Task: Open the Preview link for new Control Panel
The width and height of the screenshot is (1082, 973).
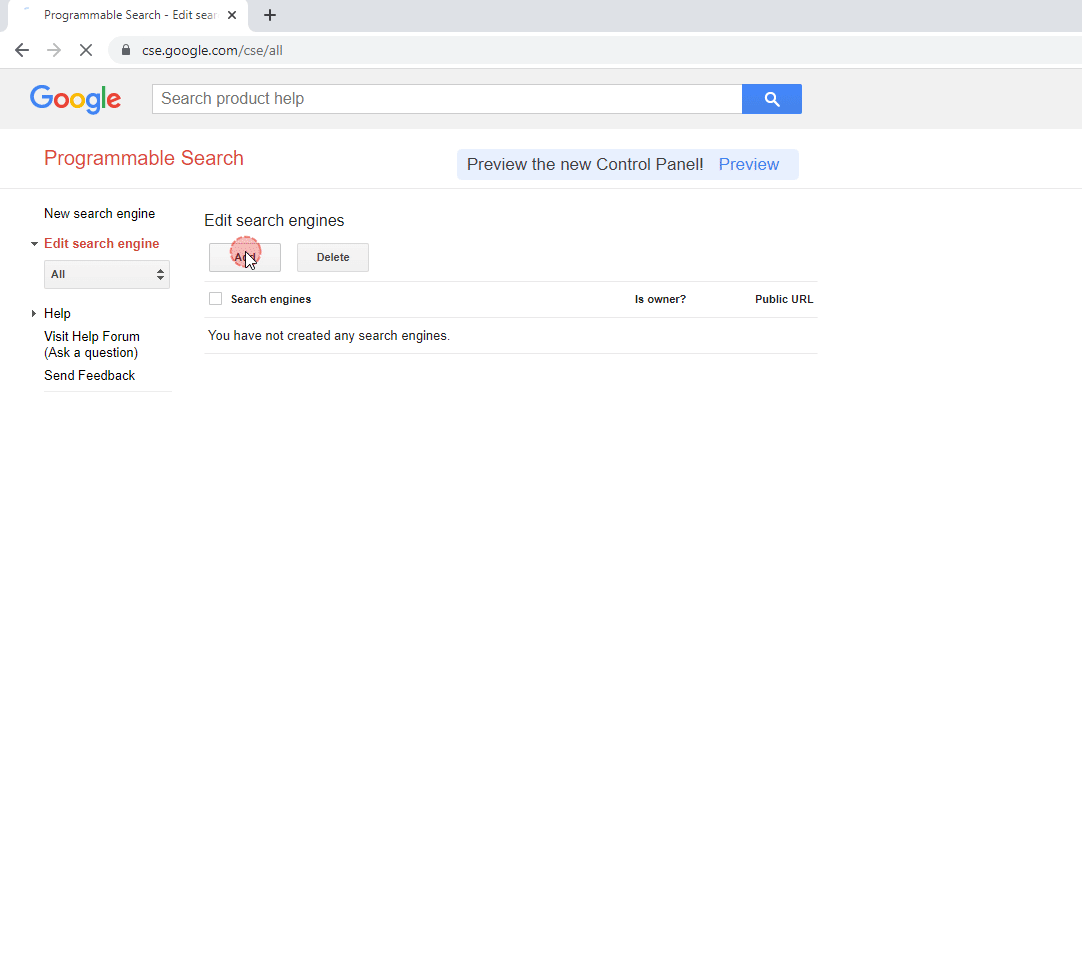Action: (749, 164)
